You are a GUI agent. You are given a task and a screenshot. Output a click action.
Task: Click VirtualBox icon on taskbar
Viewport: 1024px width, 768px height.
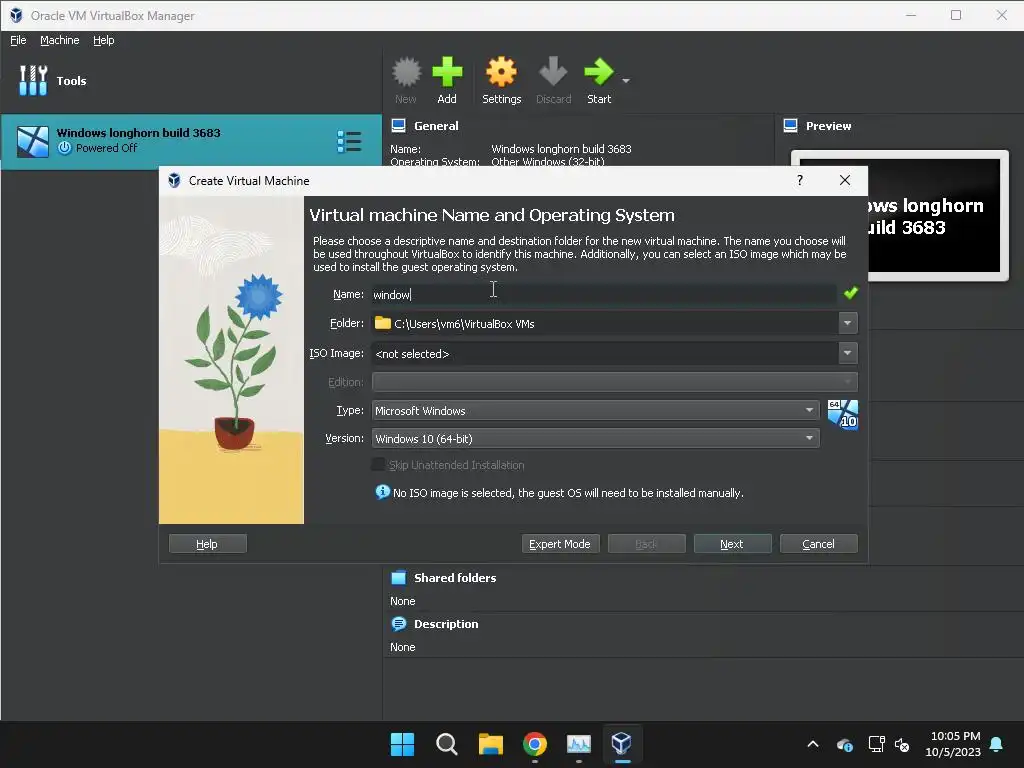(622, 743)
